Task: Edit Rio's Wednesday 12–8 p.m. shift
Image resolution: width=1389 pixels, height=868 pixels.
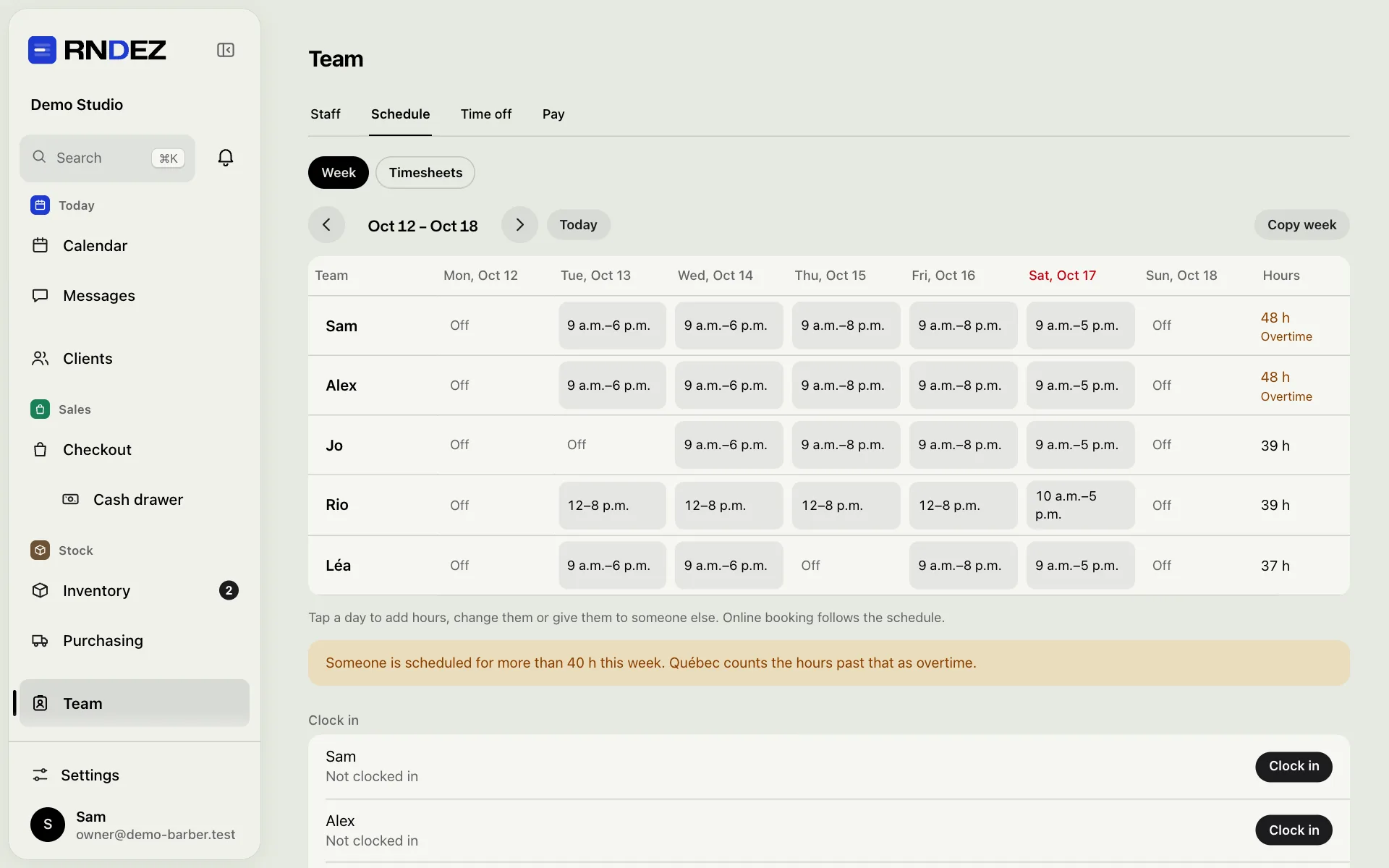Action: pos(729,506)
